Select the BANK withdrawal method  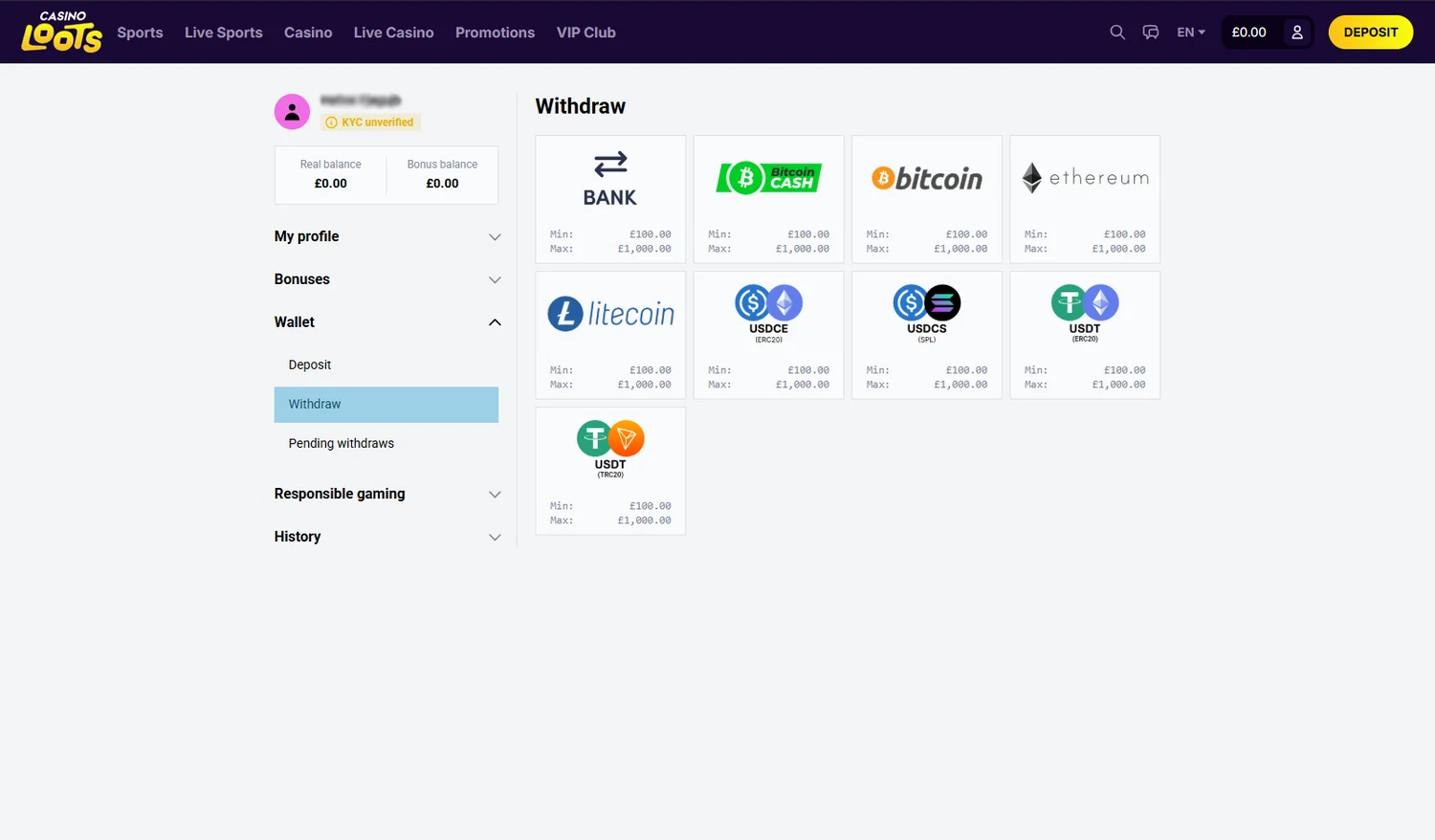(x=610, y=199)
